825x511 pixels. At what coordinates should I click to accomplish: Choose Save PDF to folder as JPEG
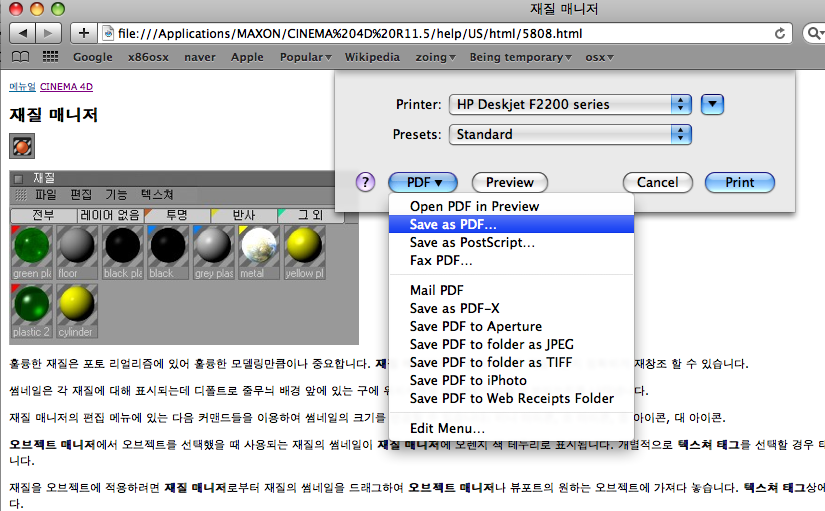tap(511, 344)
